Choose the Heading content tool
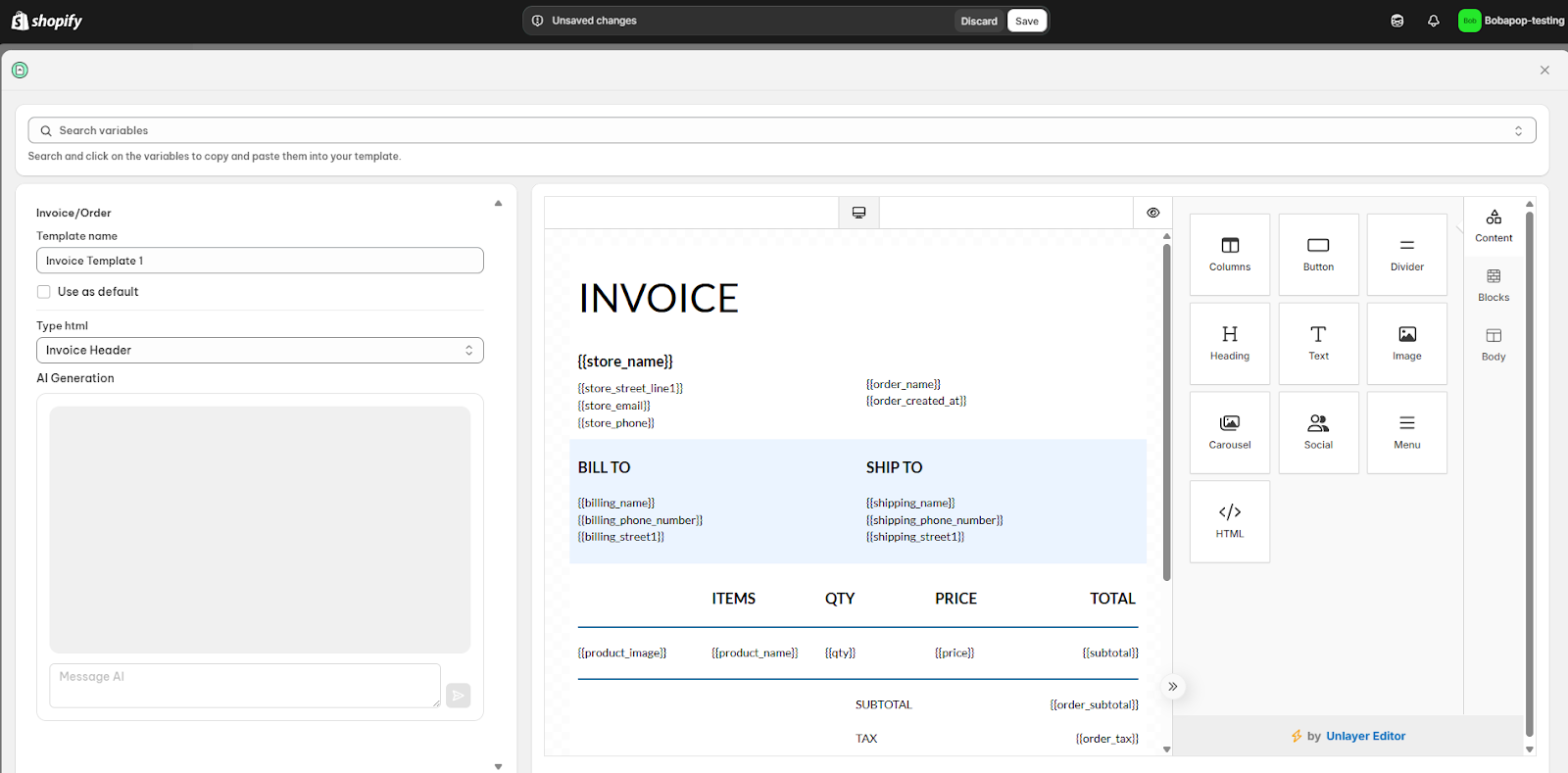The image size is (1568, 773). [x=1230, y=344]
